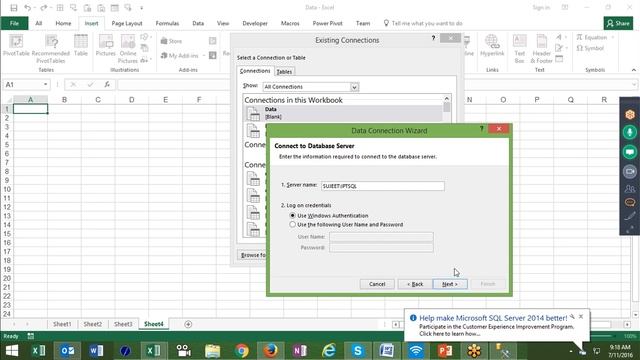Click the Hyperlink icon in Links group
The height and width of the screenshot is (360, 640).
[492, 45]
